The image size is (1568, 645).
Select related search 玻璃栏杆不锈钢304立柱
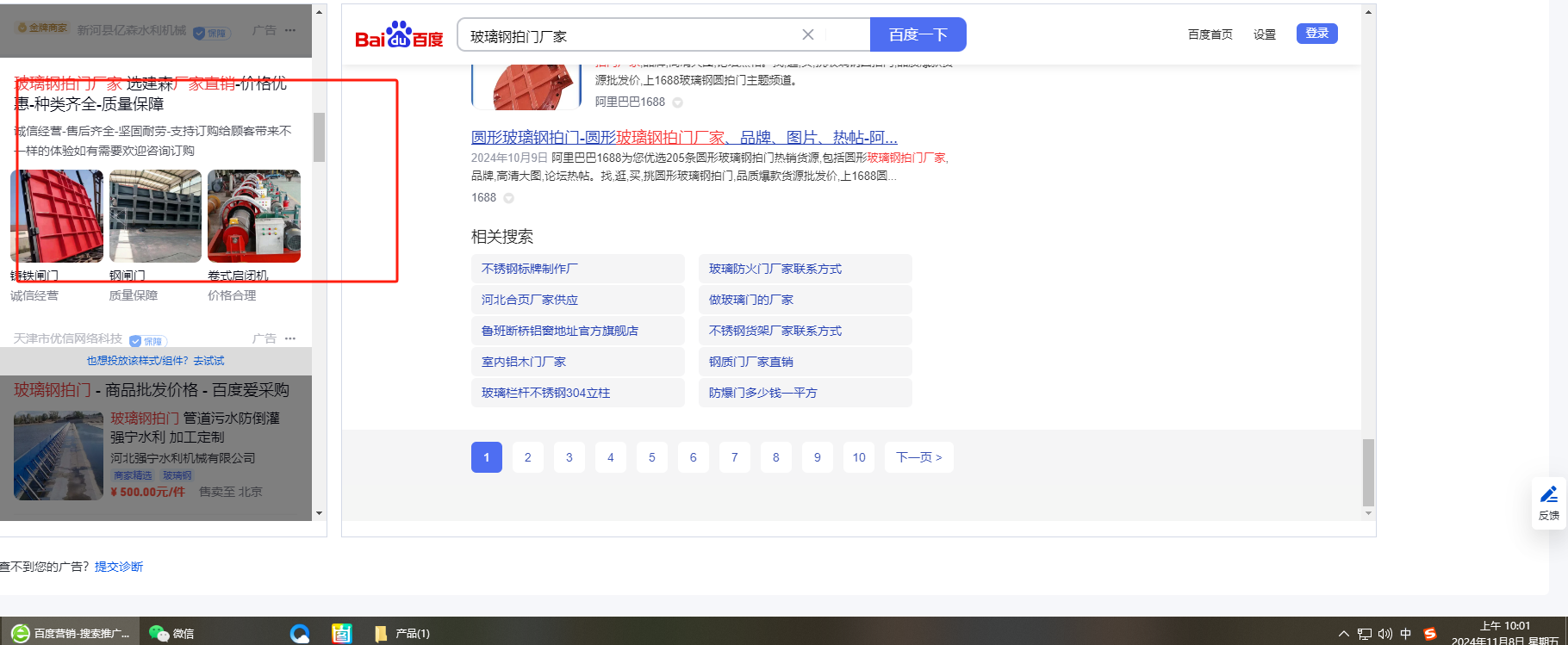578,393
